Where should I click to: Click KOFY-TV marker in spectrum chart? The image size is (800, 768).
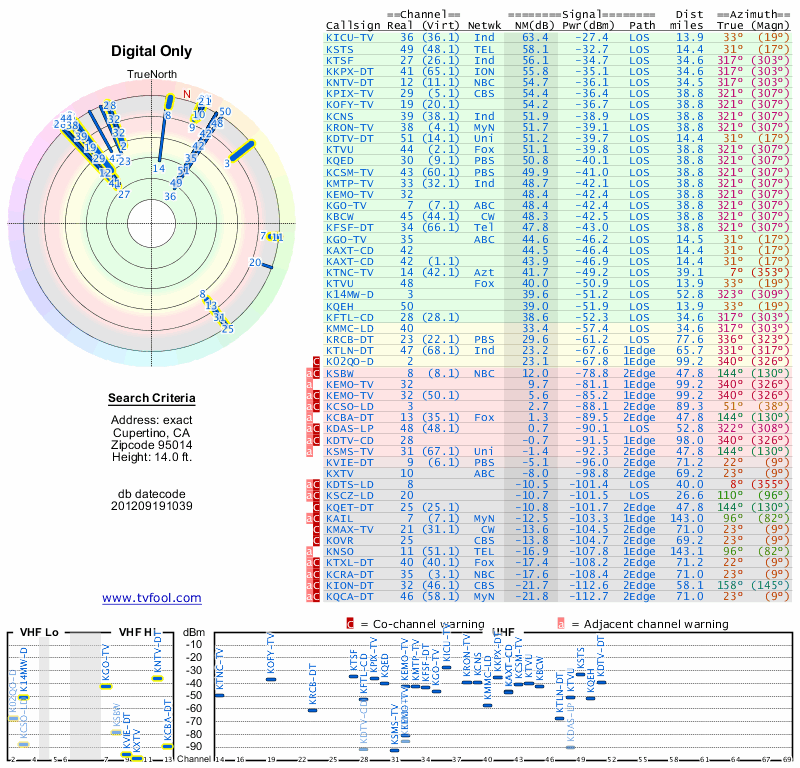[271, 679]
